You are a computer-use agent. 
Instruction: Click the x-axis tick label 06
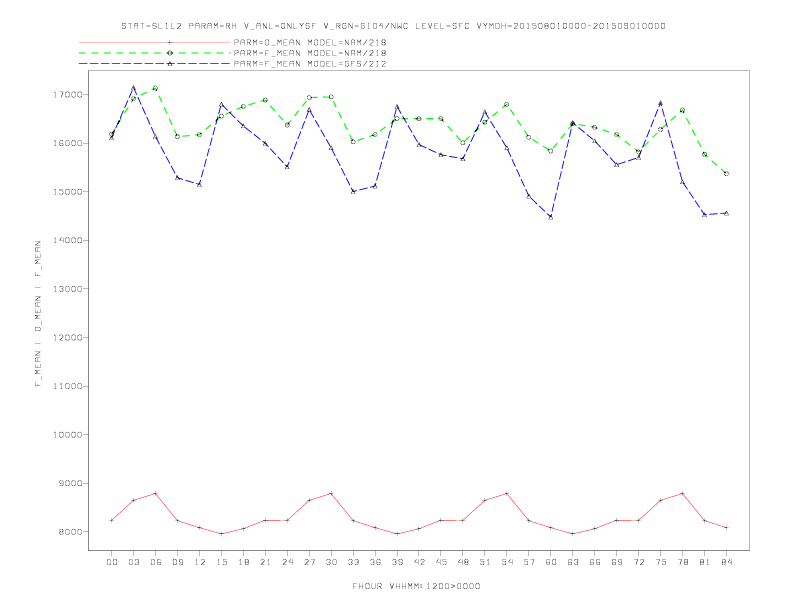(x=156, y=562)
